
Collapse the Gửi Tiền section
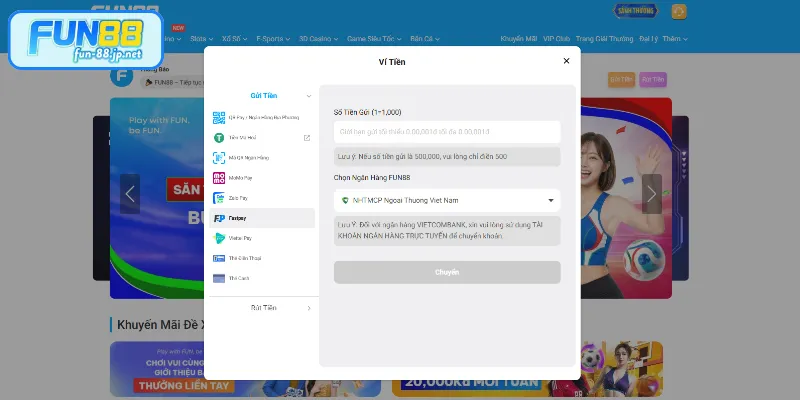(x=308, y=96)
